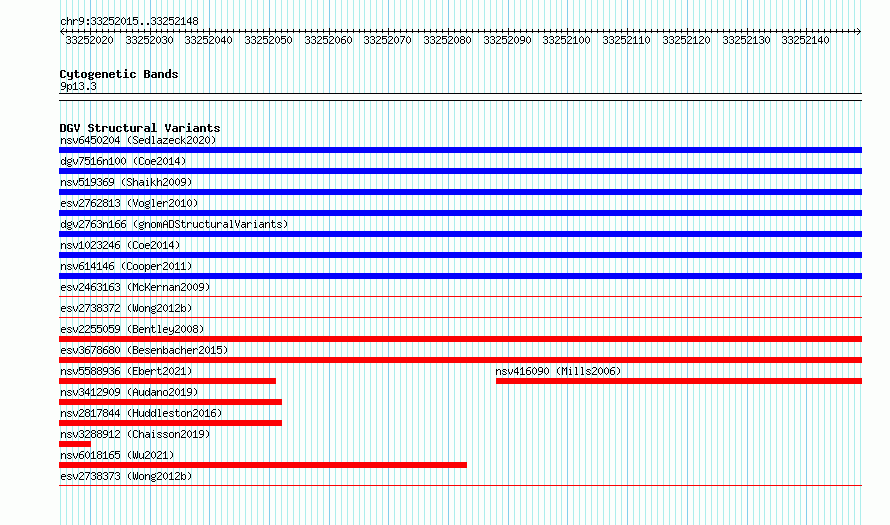Open nsv614146 (Cooper2011) variant label
Viewport: 890px width, 525px height.
(126, 266)
